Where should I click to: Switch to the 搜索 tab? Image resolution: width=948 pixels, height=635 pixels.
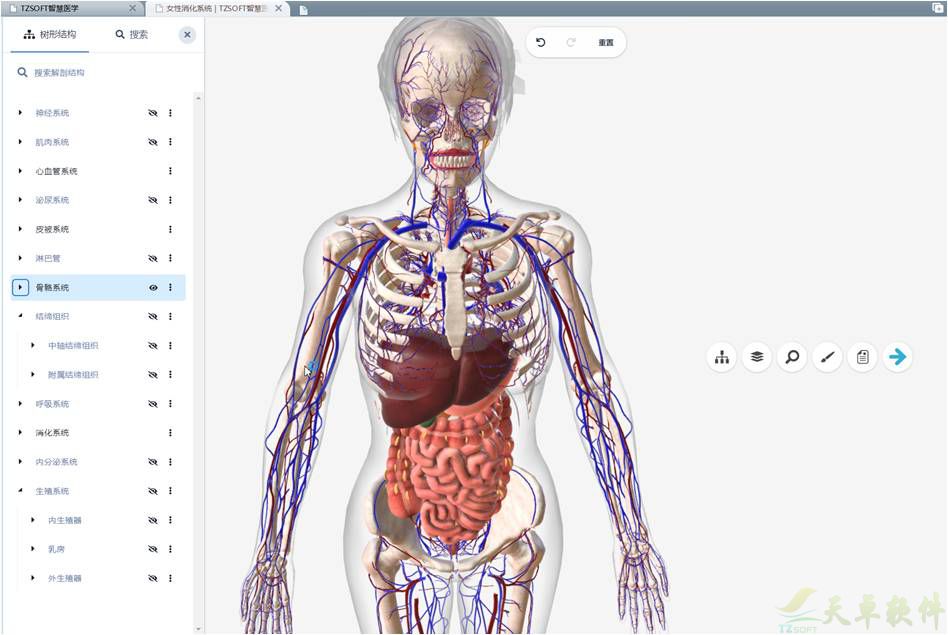[x=132, y=34]
